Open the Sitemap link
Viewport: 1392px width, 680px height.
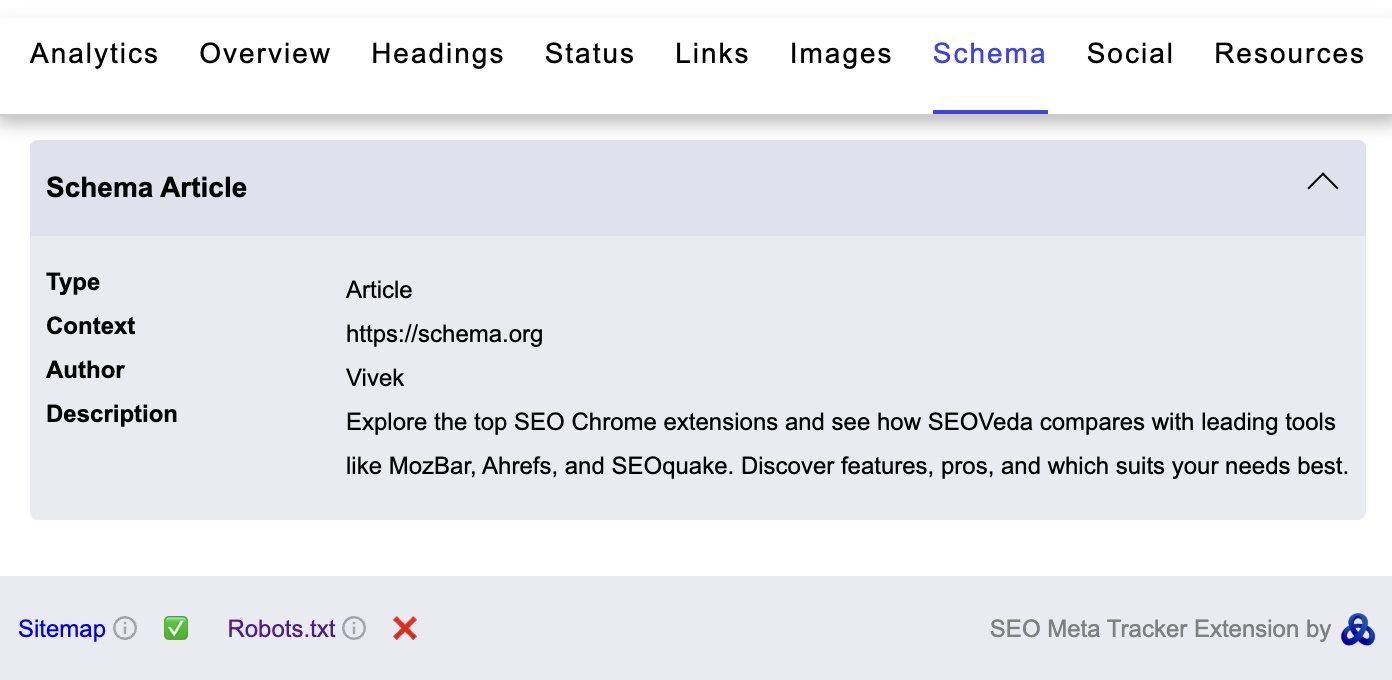click(62, 629)
